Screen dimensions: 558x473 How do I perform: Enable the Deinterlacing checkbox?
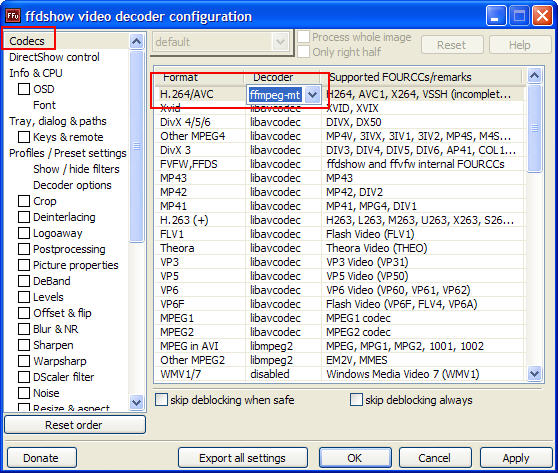tap(24, 217)
